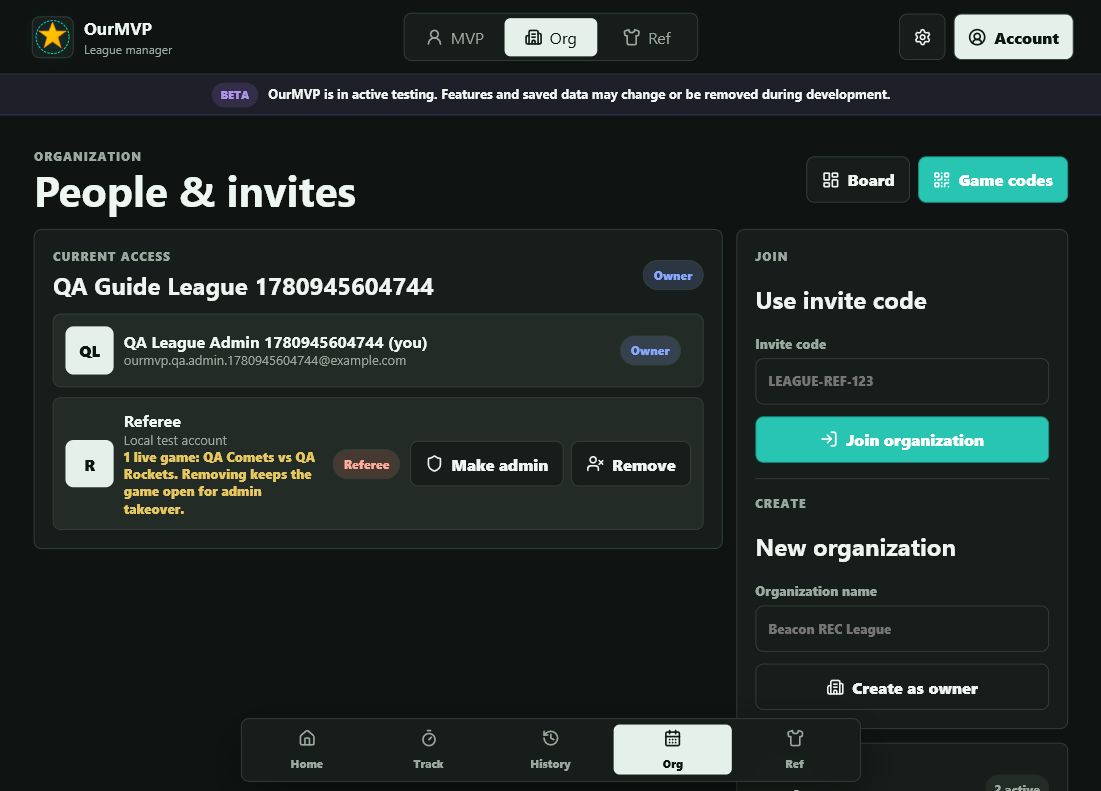1101x791 pixels.
Task: Click the arrow icon in Join organization
Action: pyautogui.click(x=829, y=439)
